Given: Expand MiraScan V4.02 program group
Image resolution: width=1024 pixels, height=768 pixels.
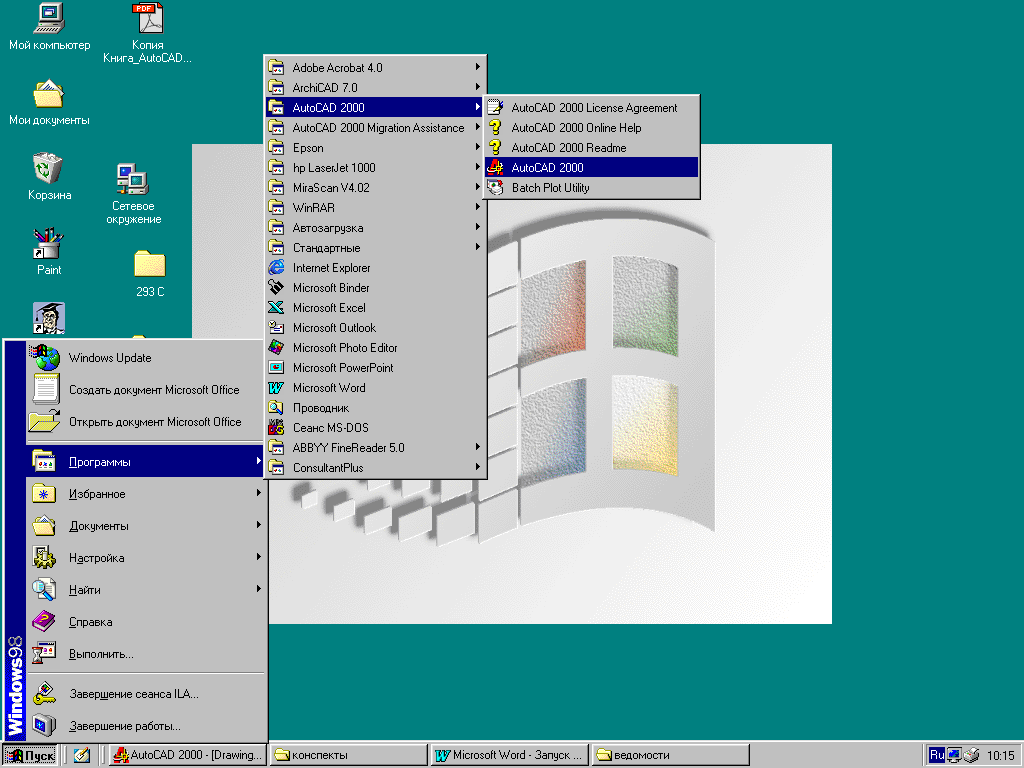Looking at the screenshot, I should (x=376, y=188).
